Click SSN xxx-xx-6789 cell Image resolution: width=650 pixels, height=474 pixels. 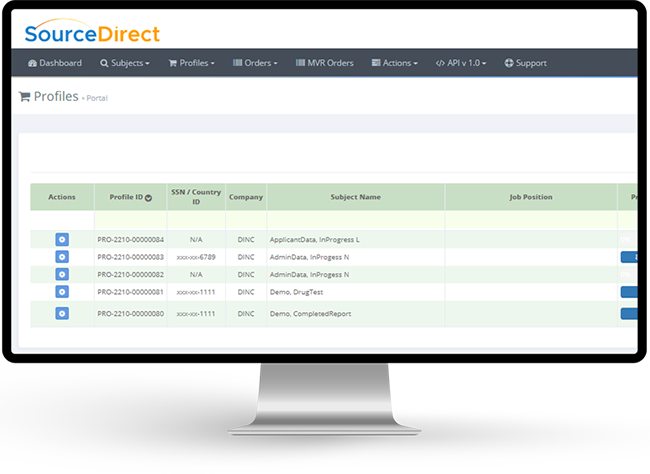click(196, 257)
